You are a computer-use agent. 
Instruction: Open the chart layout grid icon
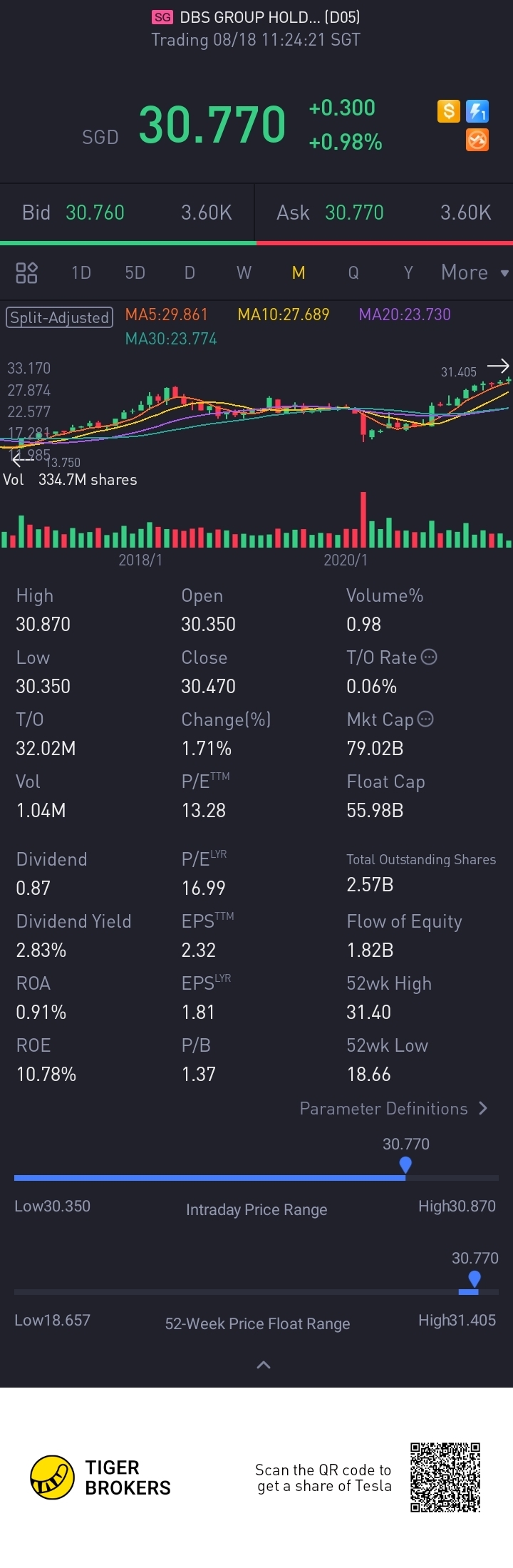coord(26,272)
